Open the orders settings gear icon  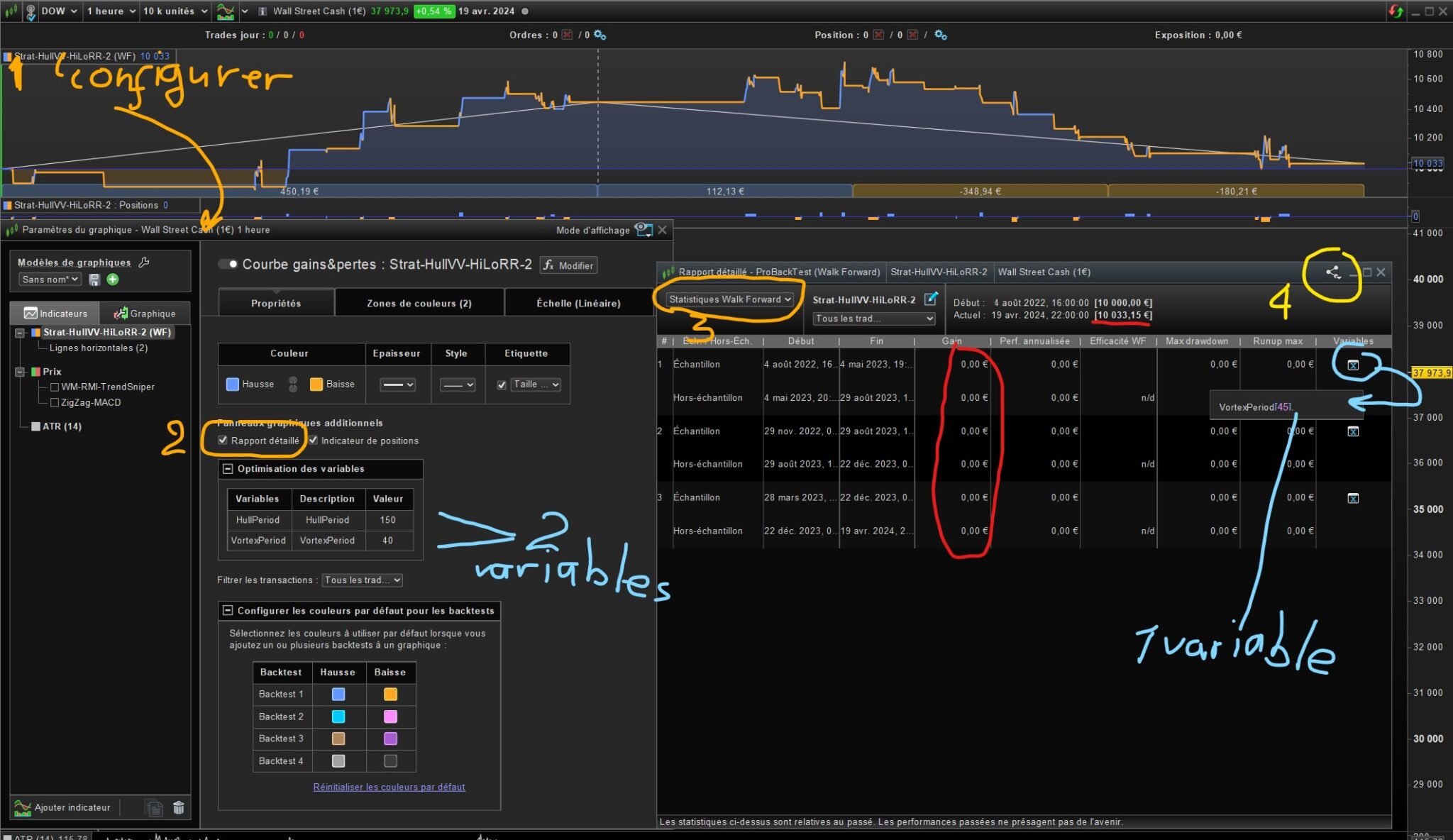(x=600, y=35)
